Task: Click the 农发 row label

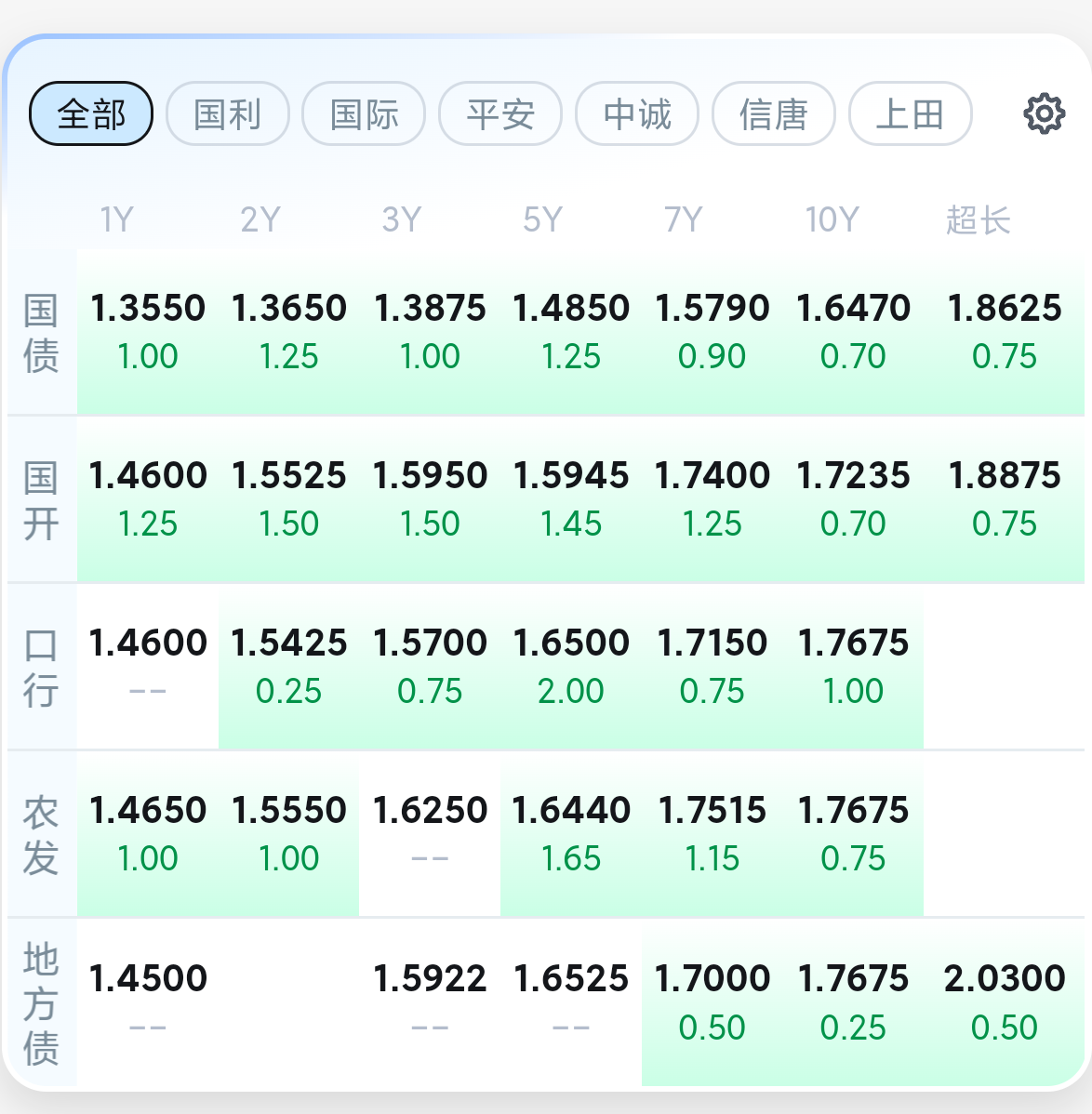Action: [x=41, y=835]
